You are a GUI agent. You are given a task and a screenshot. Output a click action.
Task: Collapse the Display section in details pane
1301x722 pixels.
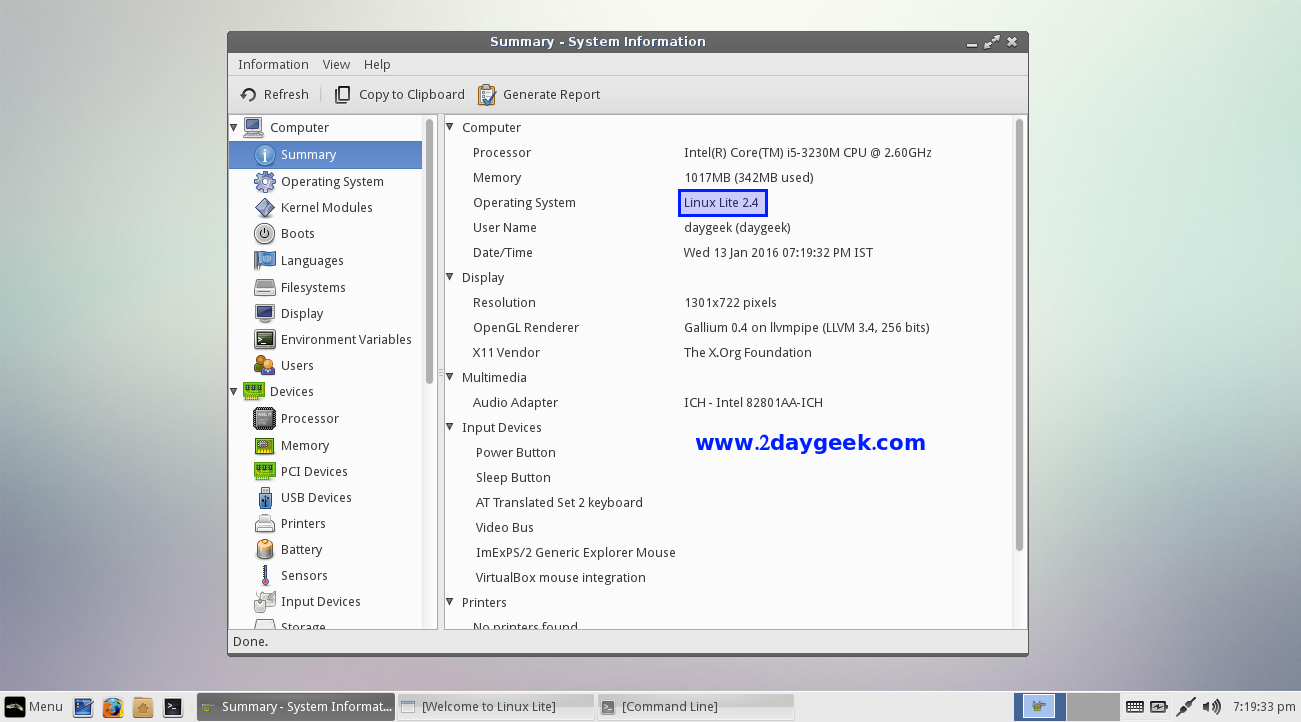(x=450, y=278)
